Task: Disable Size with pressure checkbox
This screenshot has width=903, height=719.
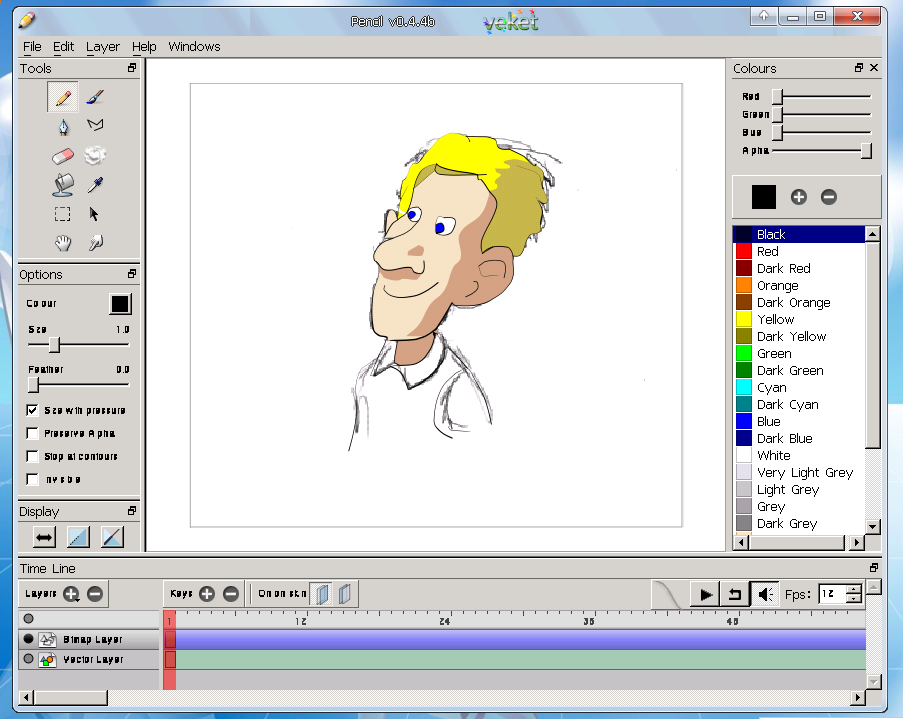Action: pos(32,410)
